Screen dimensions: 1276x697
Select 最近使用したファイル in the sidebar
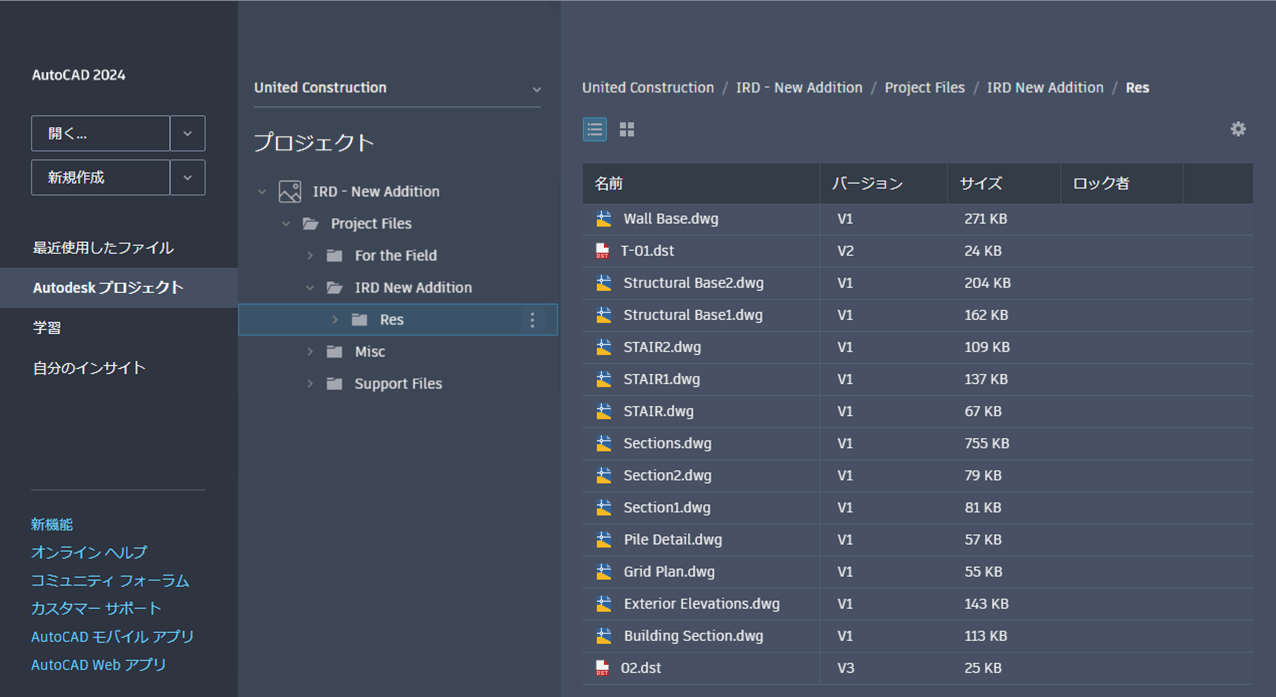[103, 248]
